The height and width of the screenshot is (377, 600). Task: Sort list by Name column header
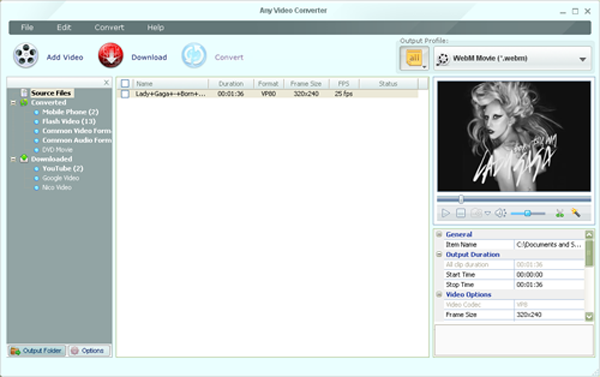pyautogui.click(x=171, y=83)
